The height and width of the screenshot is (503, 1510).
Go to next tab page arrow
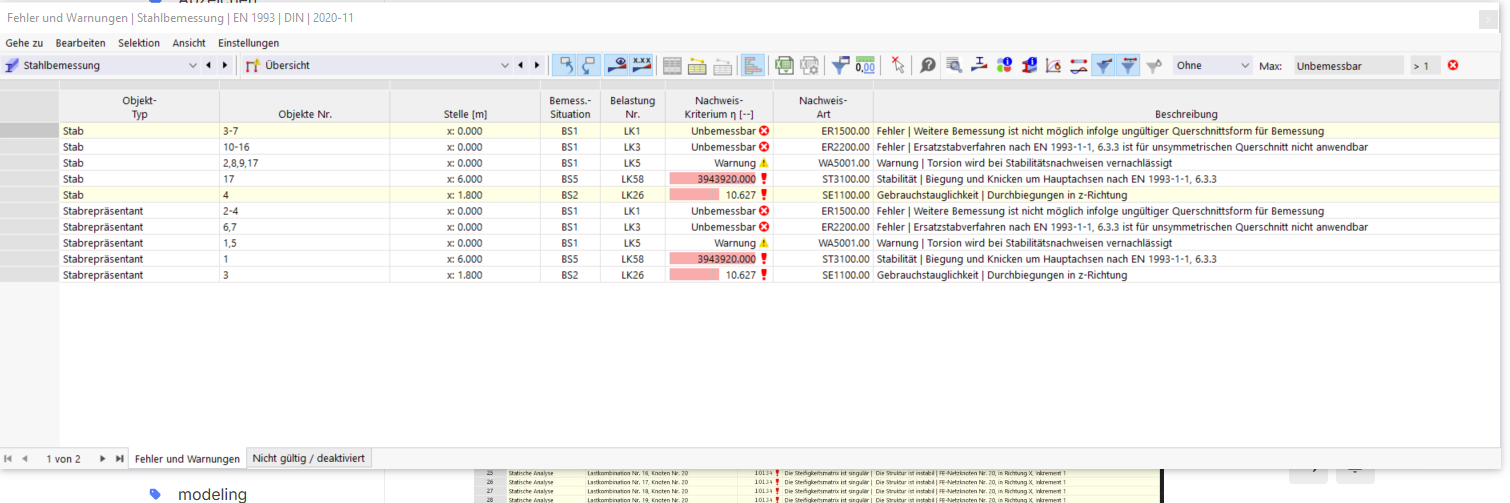[102, 458]
